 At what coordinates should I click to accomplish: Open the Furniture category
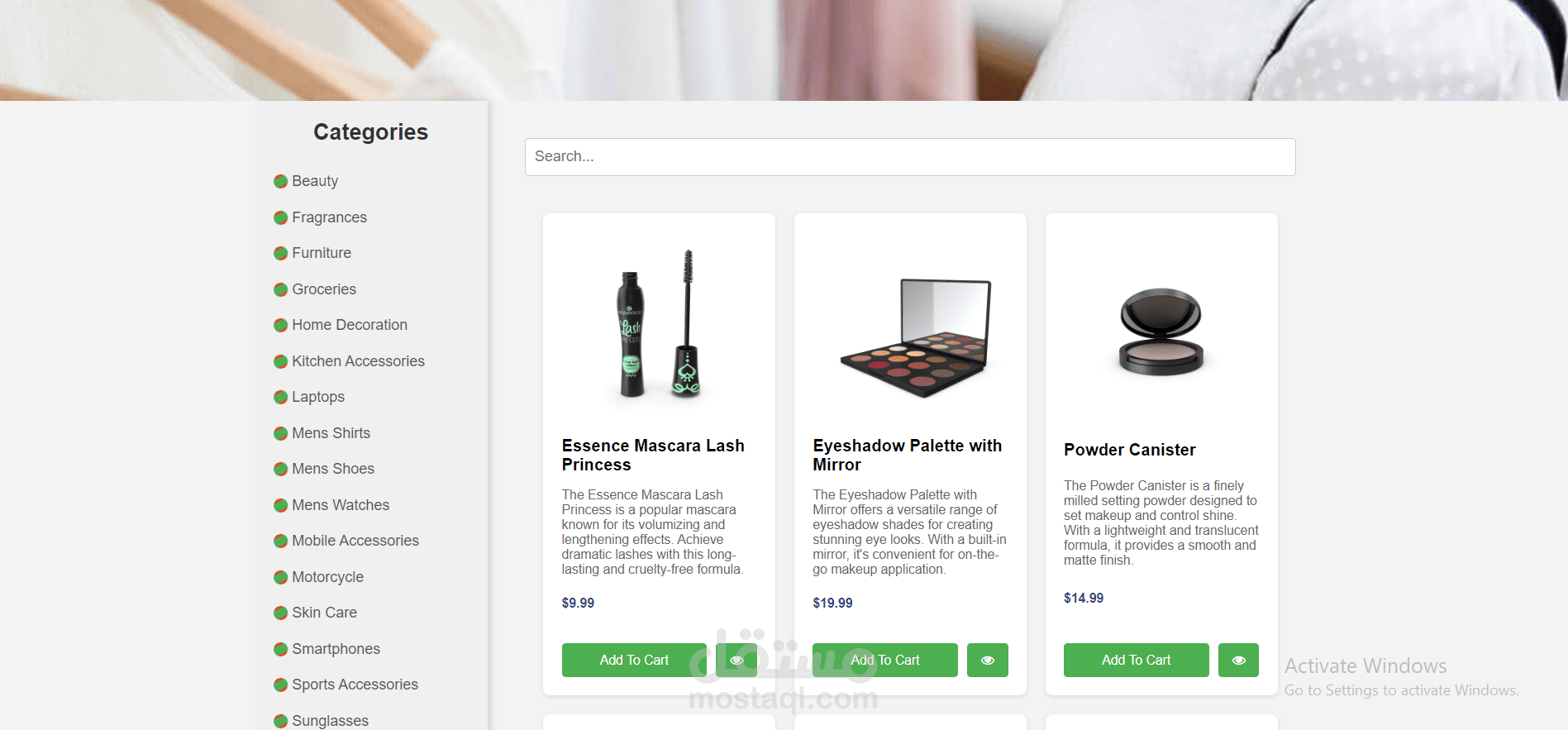click(321, 253)
